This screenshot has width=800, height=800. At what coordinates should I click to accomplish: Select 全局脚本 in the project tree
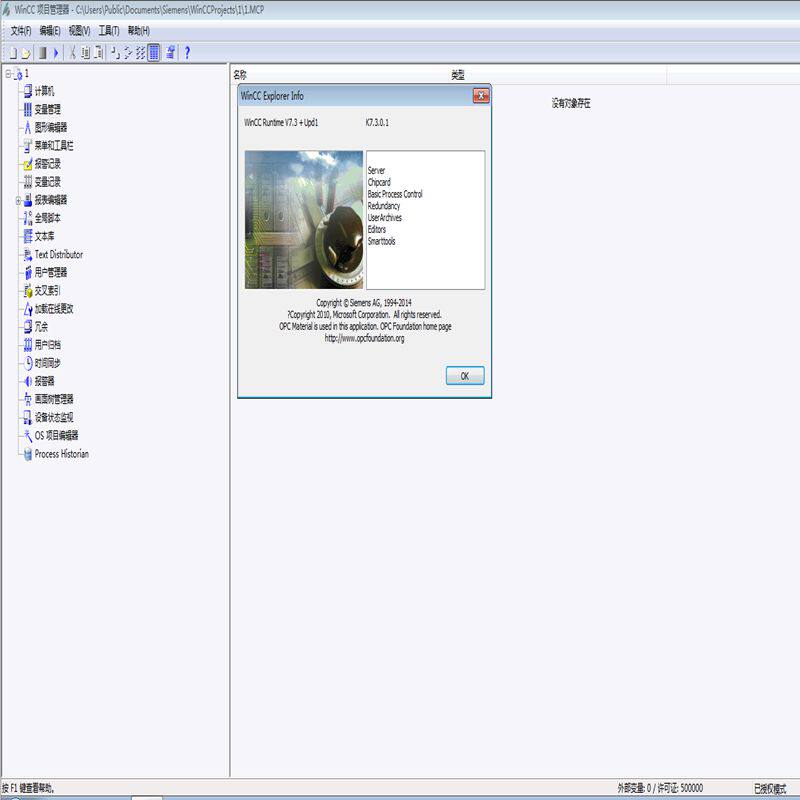47,218
